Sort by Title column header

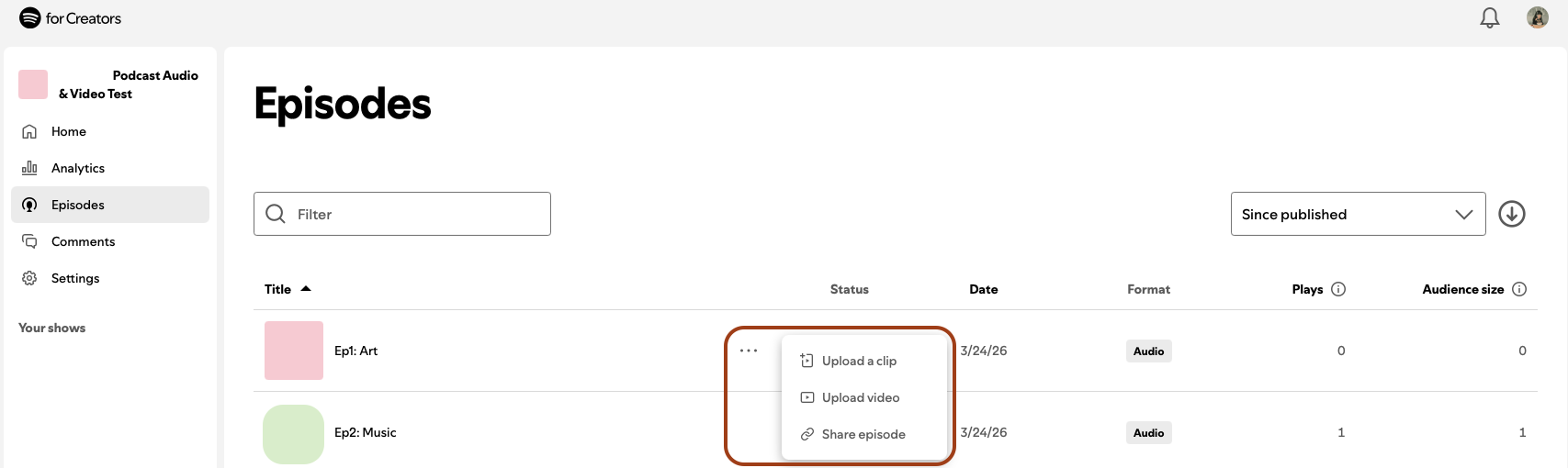point(277,289)
